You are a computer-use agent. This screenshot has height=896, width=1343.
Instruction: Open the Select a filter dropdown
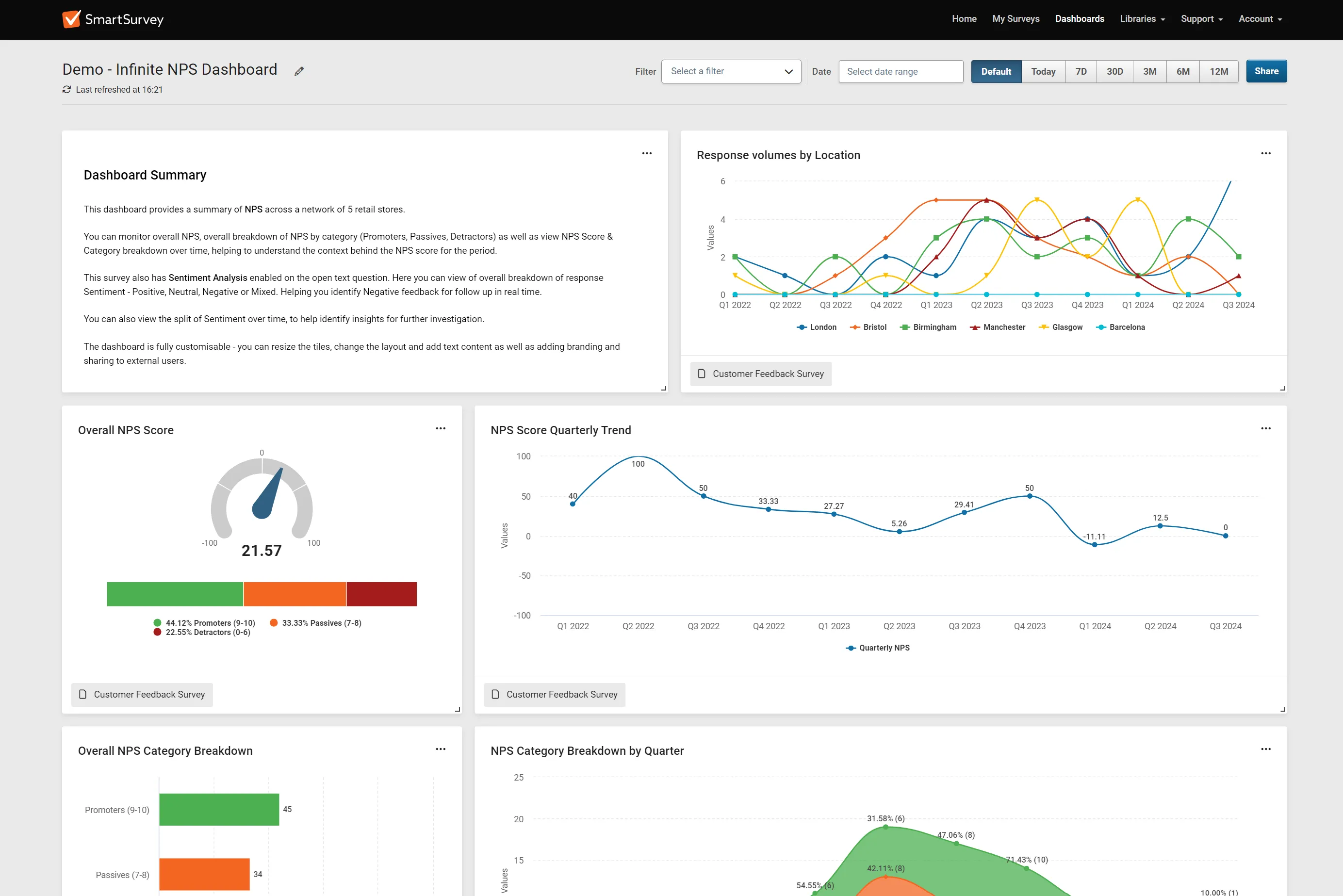[730, 71]
